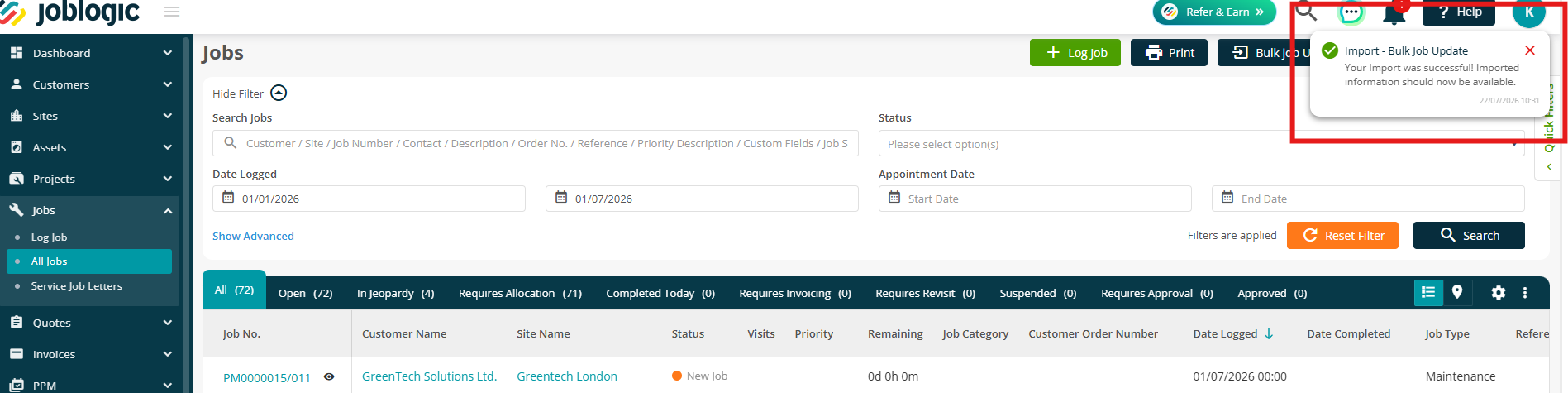1568x393 pixels.
Task: Collapse the filter with the Hide Filter arrow
Action: [x=279, y=93]
